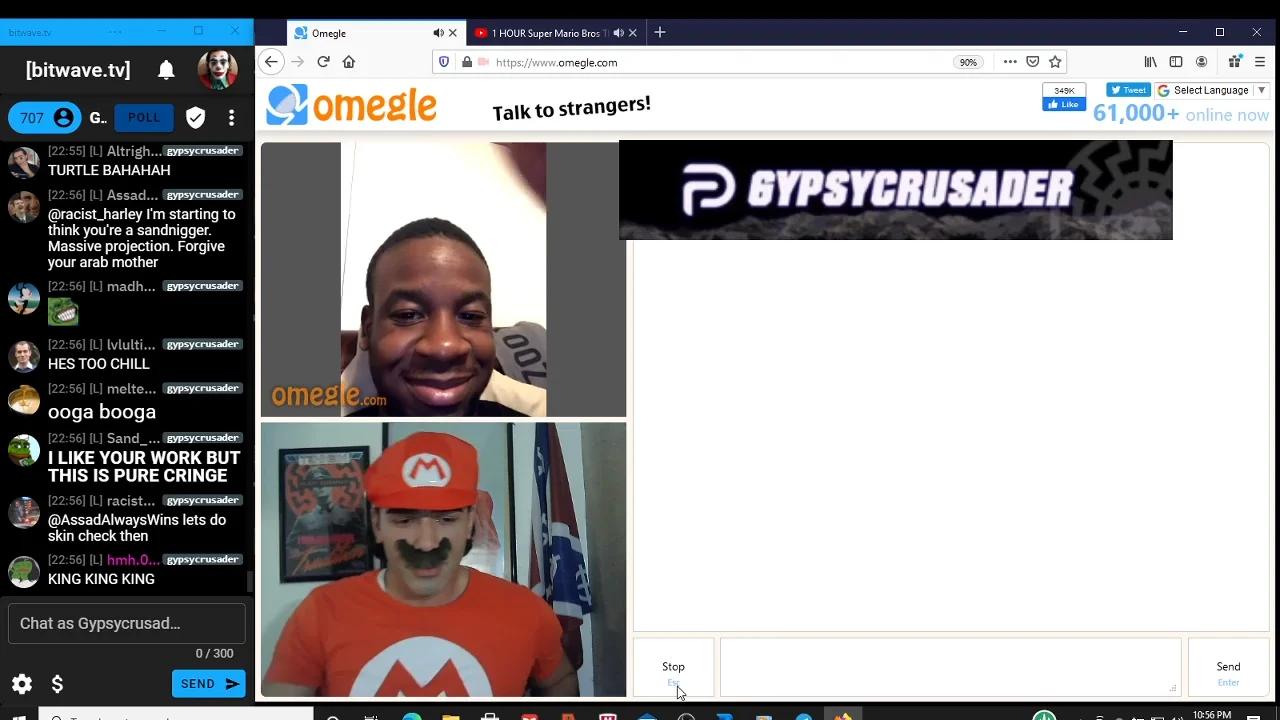The height and width of the screenshot is (720, 1280).
Task: Open the bitwave settings gear
Action: (21, 684)
